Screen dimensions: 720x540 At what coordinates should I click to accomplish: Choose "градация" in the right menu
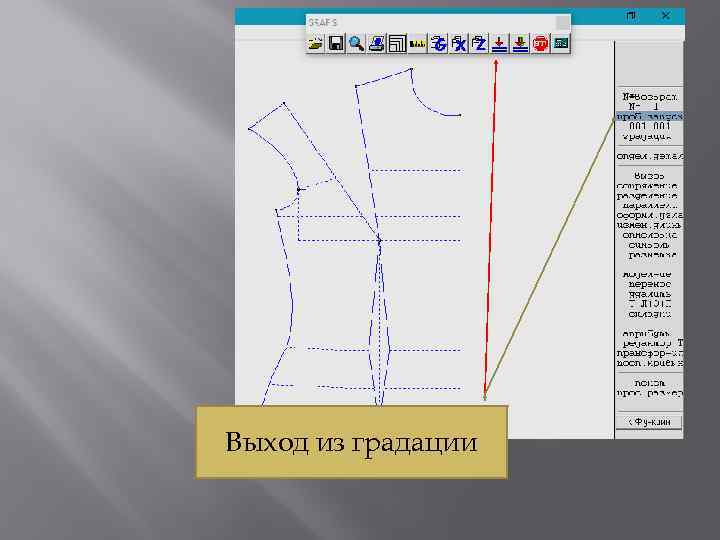tap(647, 137)
